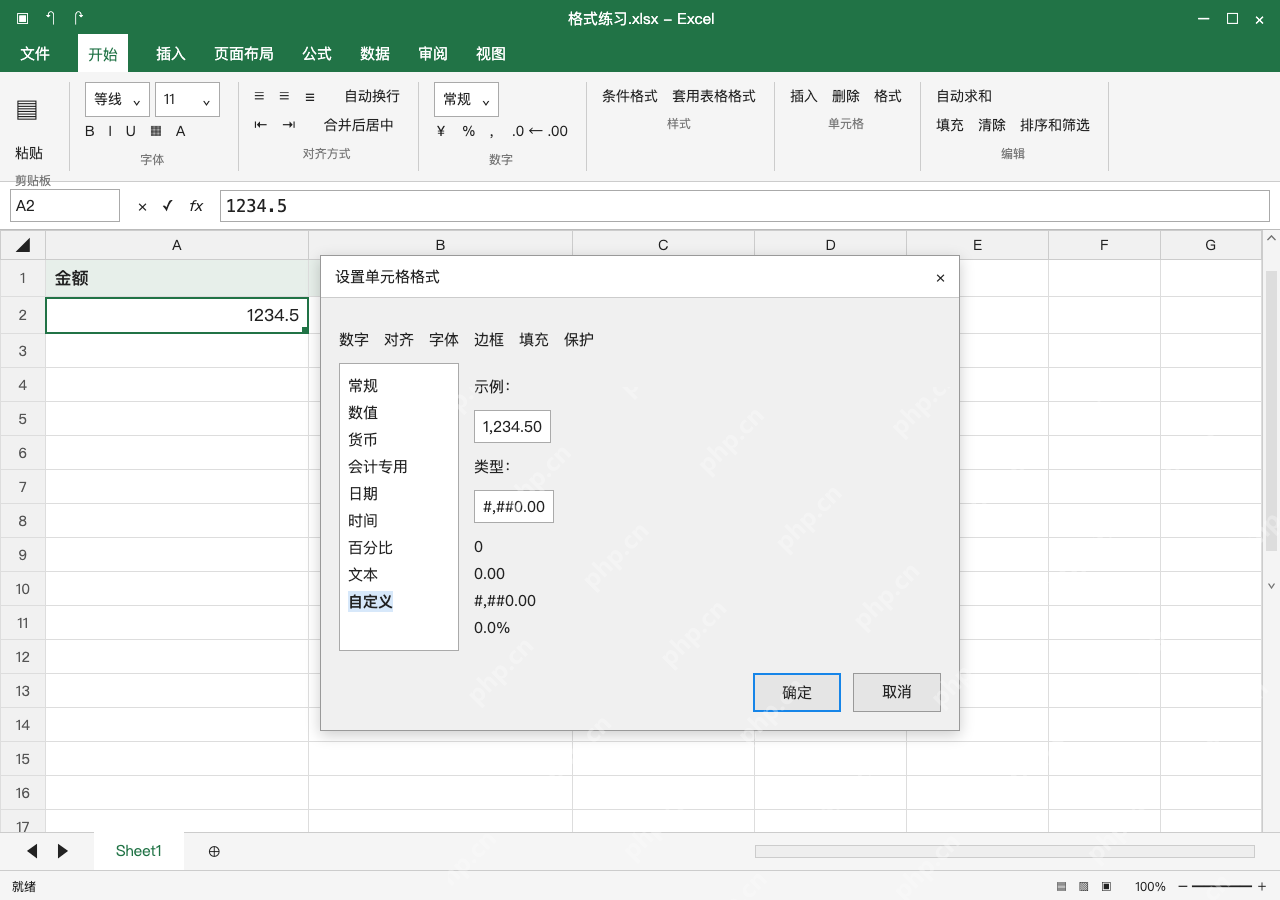Expand the 常规 number format dropdown

pos(466,100)
